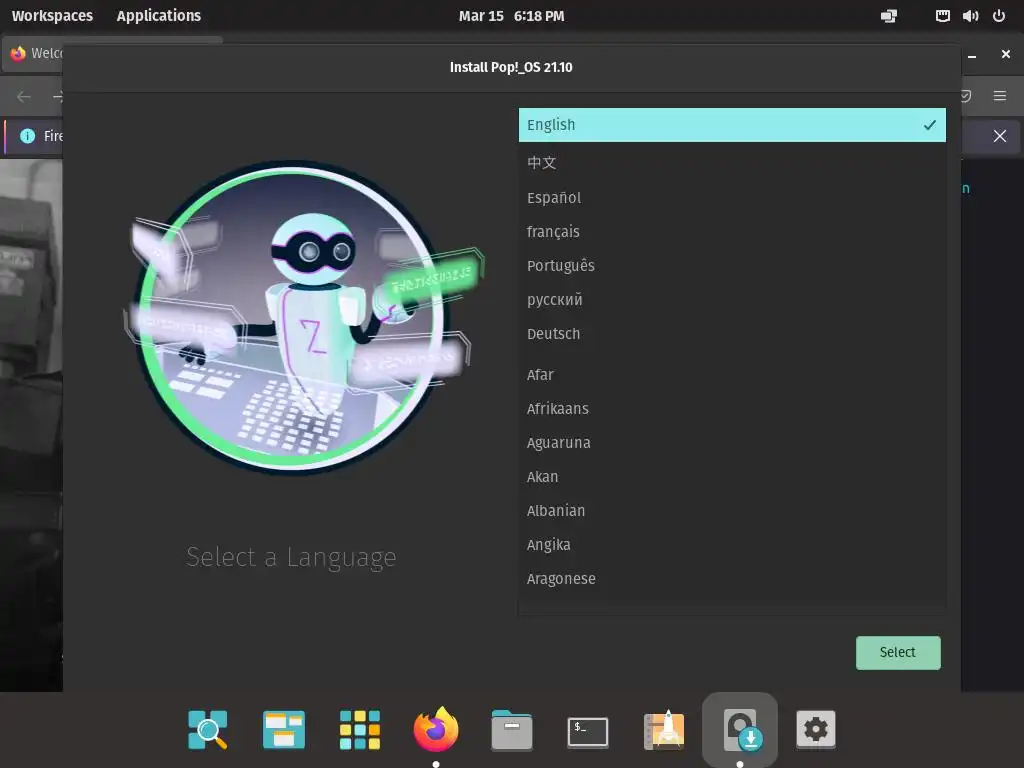Open the Pop!_Shop rocket dock icon

[x=664, y=729]
